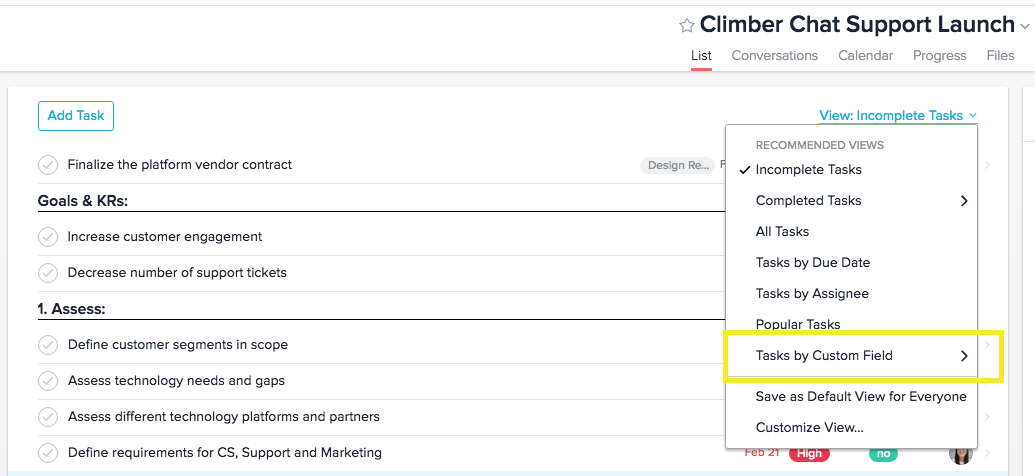Check off 'Increase customer engagement' task
This screenshot has width=1035, height=476.
pos(48,237)
